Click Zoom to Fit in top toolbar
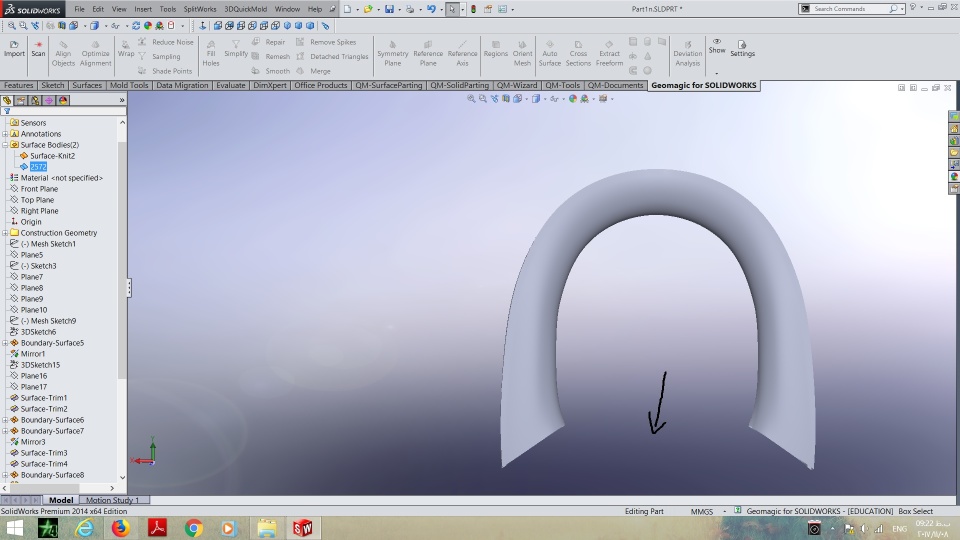Image resolution: width=960 pixels, height=540 pixels. [12, 26]
